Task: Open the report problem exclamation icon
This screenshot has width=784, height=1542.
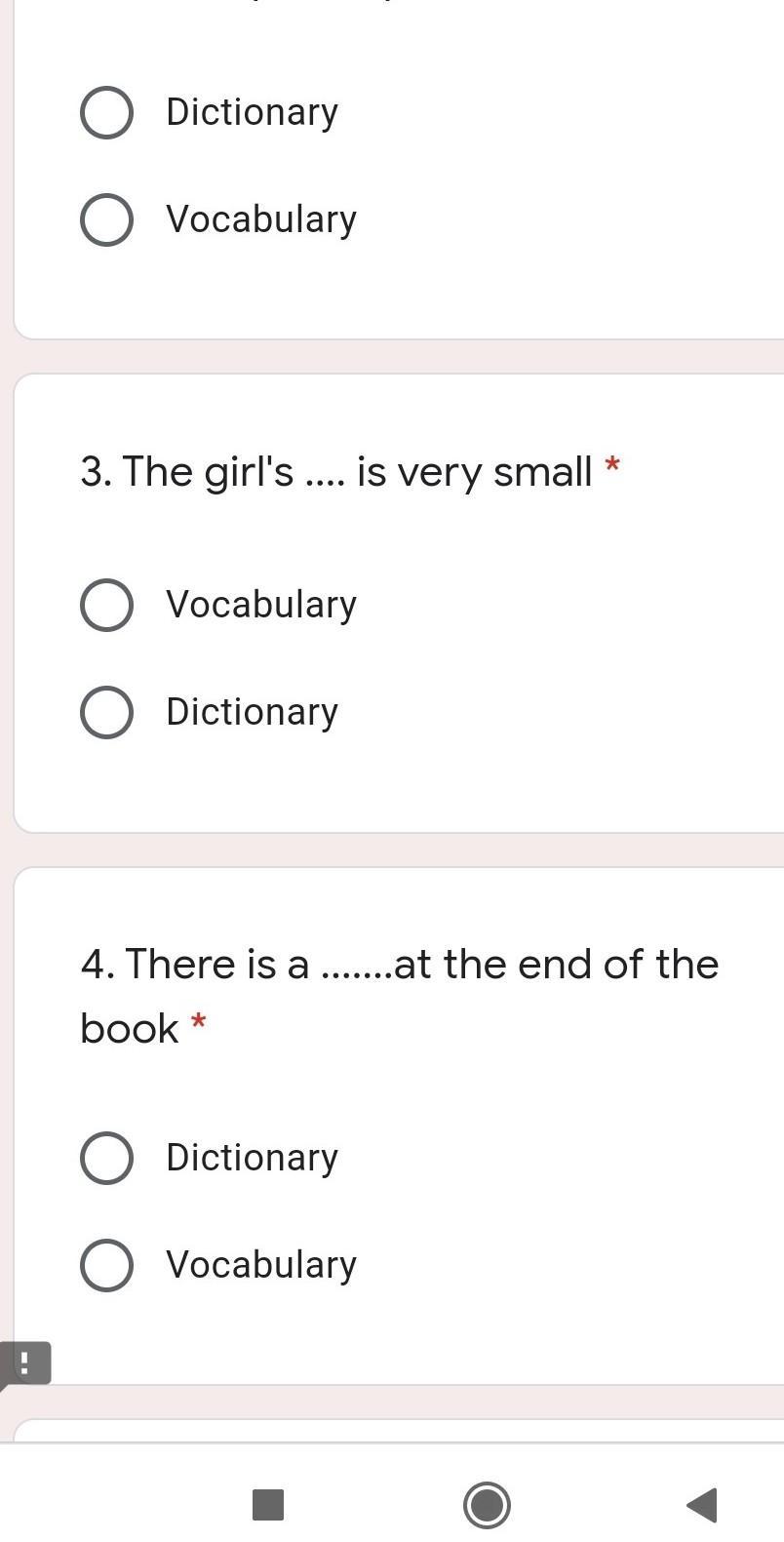Action: (x=24, y=1363)
